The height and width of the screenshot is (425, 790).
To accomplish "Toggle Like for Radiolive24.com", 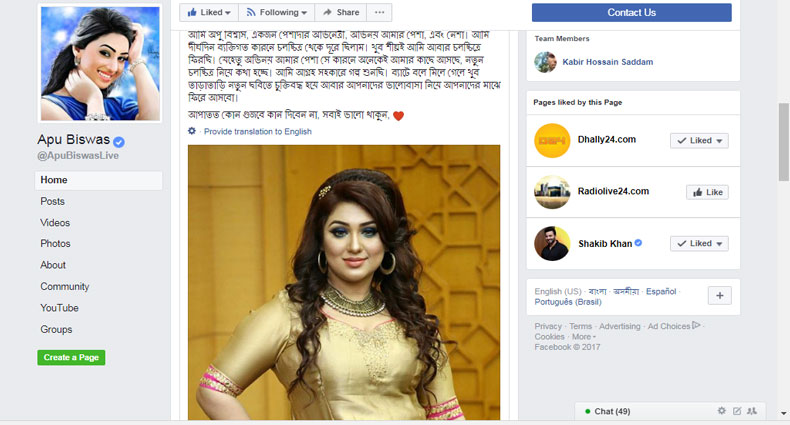I will (707, 192).
